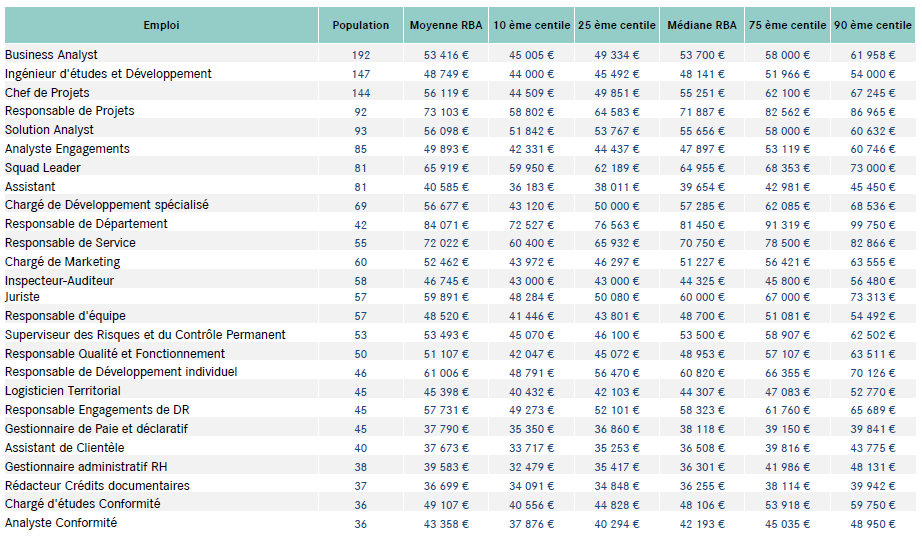Click the 10 ème centile header
922x539 pixels.
(x=531, y=25)
